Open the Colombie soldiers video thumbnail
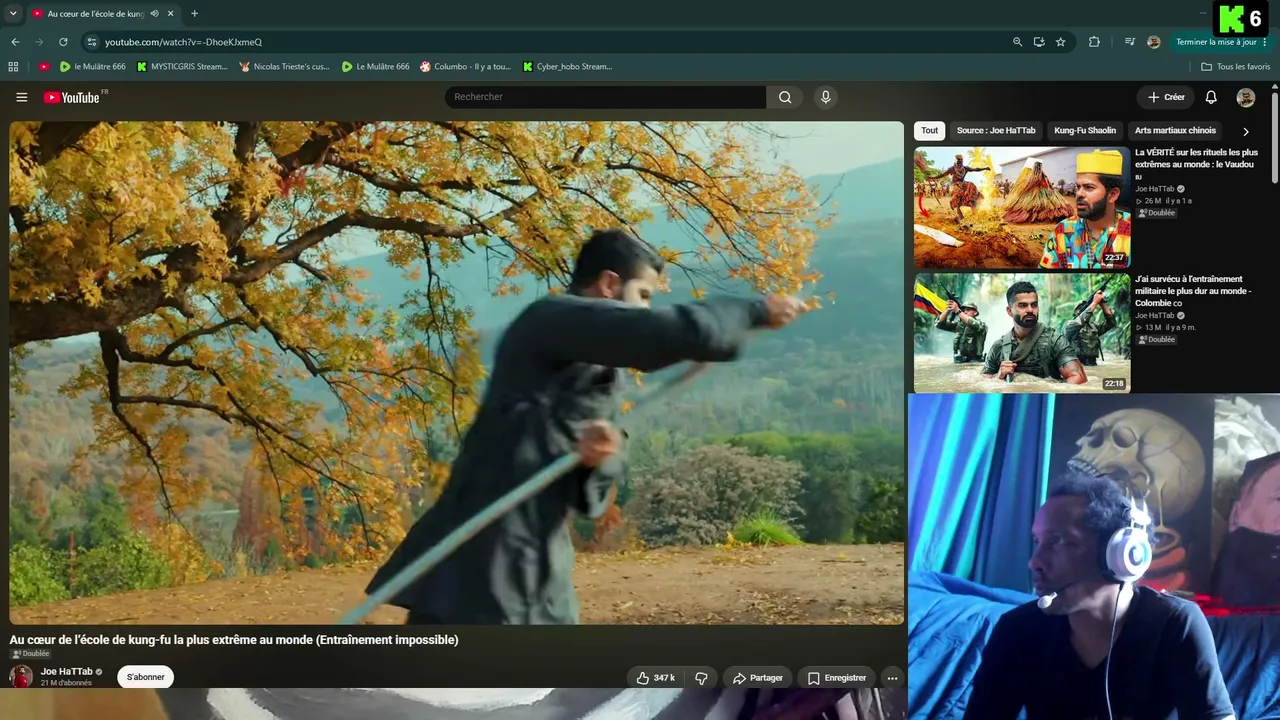Image resolution: width=1280 pixels, height=720 pixels. coord(1022,333)
